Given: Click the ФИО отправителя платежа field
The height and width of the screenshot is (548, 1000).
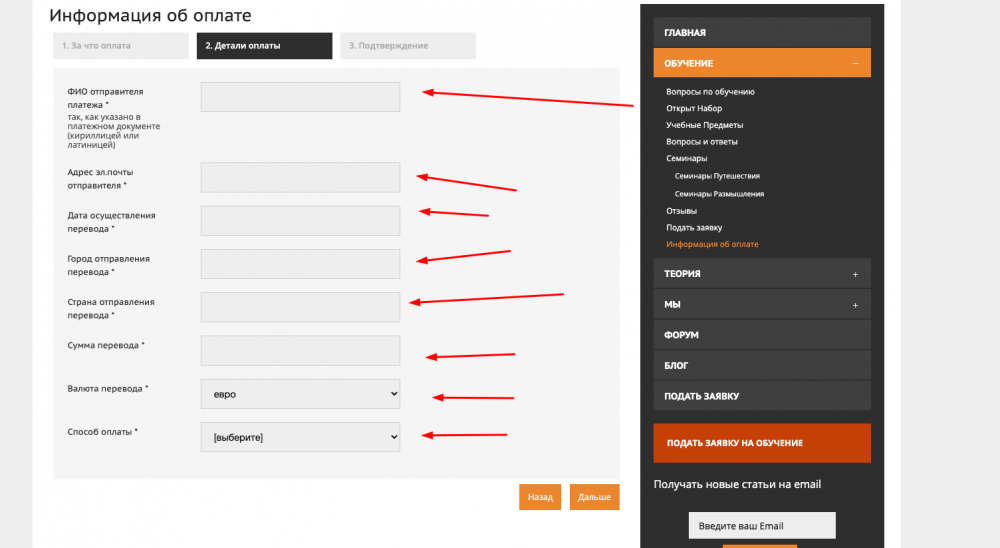Looking at the screenshot, I should click(300, 97).
